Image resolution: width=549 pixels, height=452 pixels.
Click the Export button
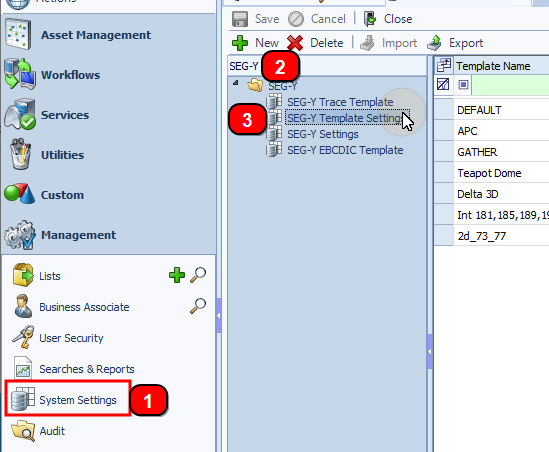pos(455,43)
